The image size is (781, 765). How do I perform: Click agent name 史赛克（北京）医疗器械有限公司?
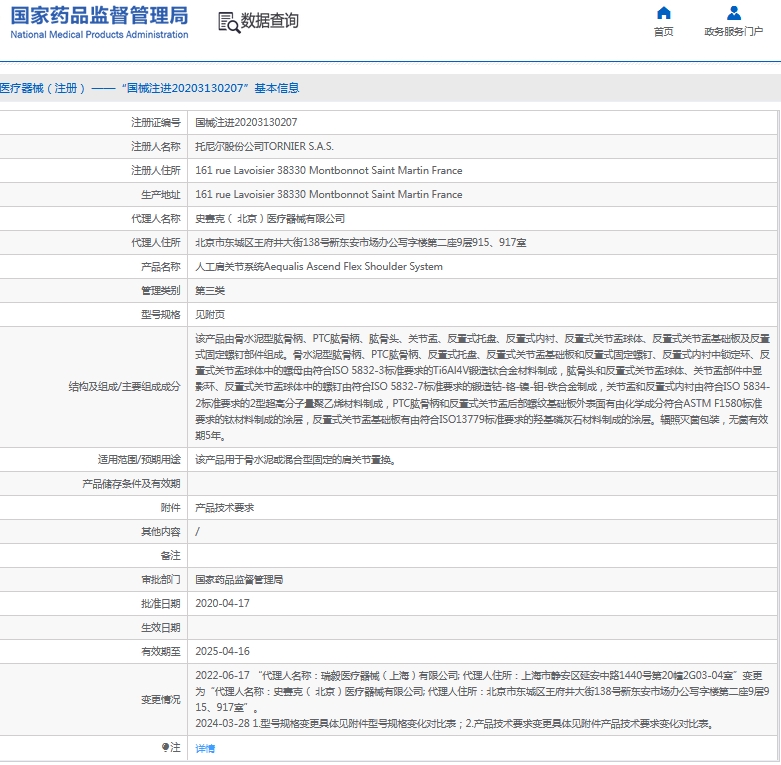[x=270, y=219]
